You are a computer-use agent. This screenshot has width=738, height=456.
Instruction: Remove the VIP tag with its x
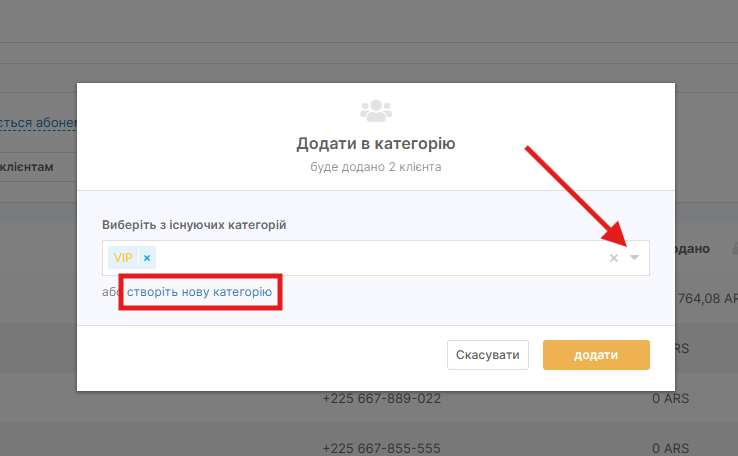coord(147,258)
